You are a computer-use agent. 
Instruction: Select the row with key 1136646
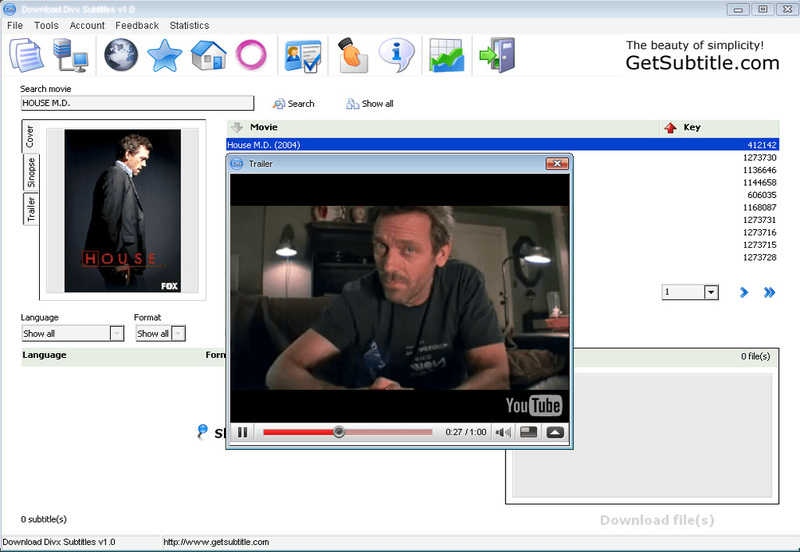(759, 170)
